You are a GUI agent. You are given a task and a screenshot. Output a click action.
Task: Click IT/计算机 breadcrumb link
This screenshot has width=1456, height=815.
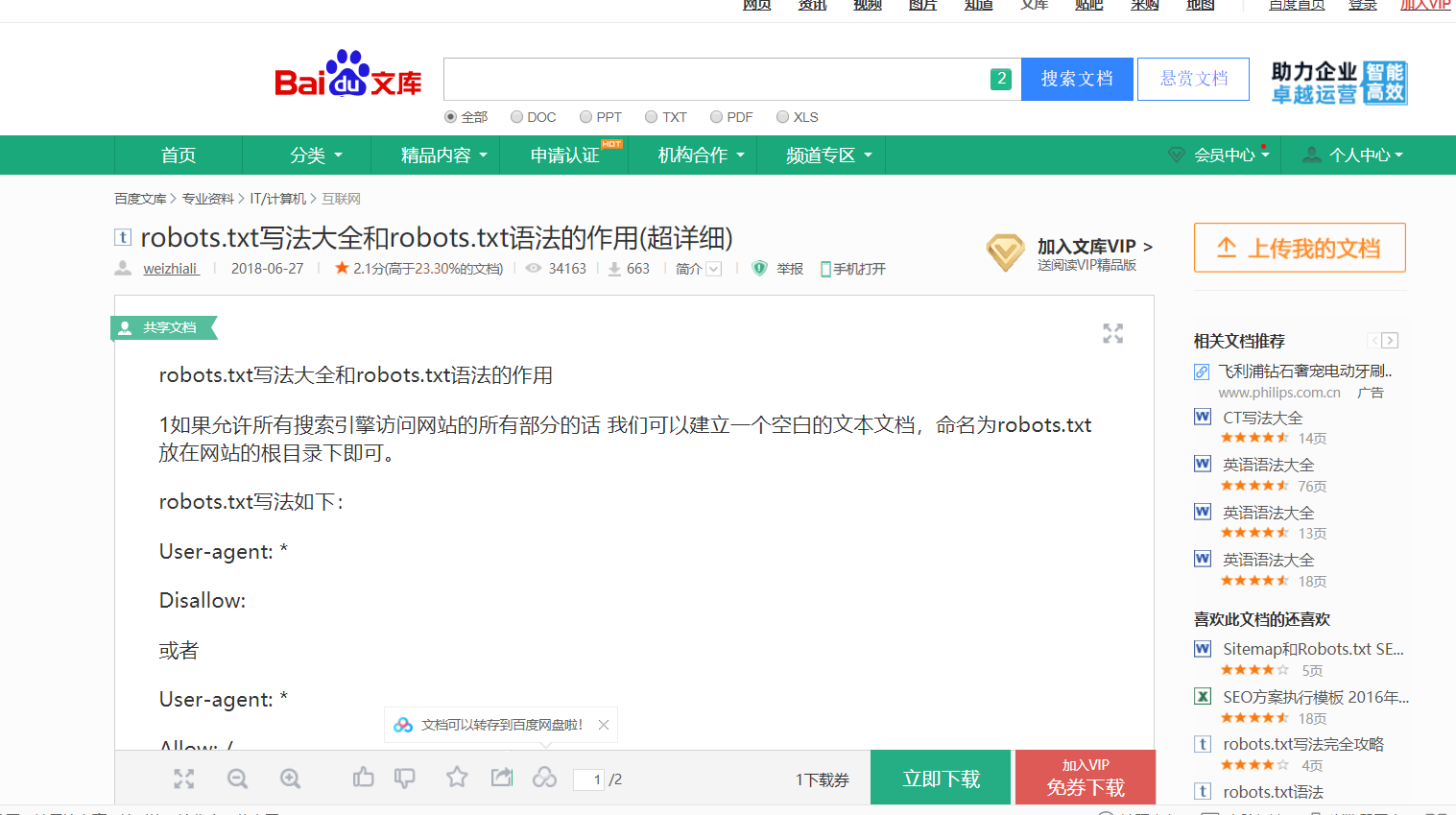[277, 199]
